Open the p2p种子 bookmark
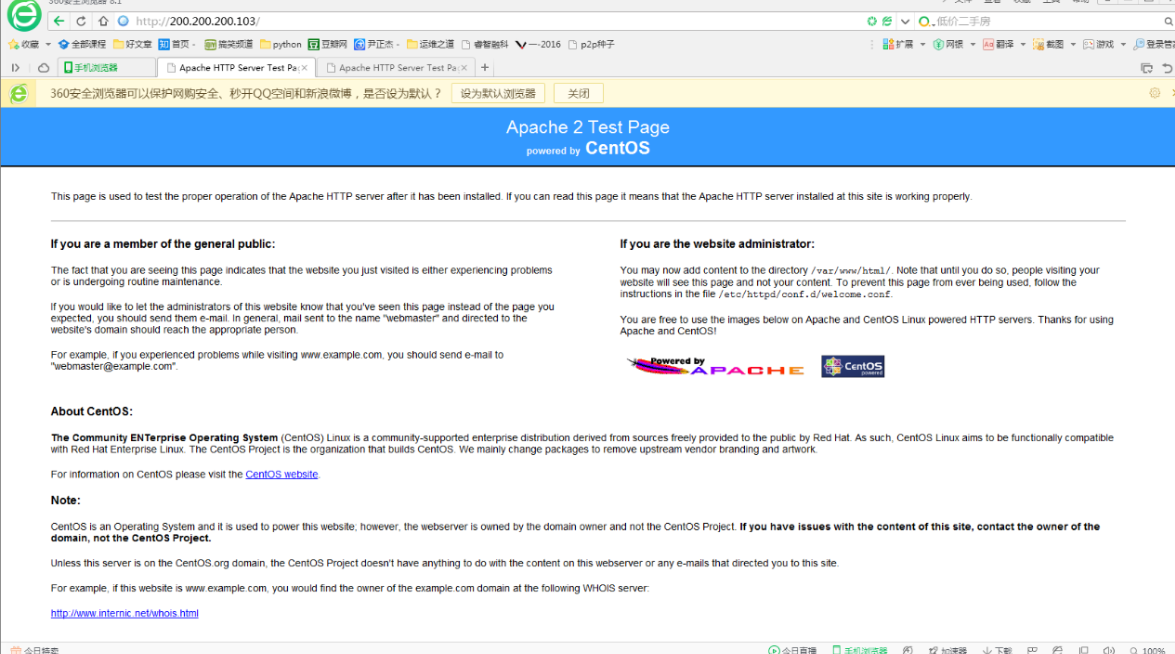This screenshot has height=654, width=1175. [591, 44]
